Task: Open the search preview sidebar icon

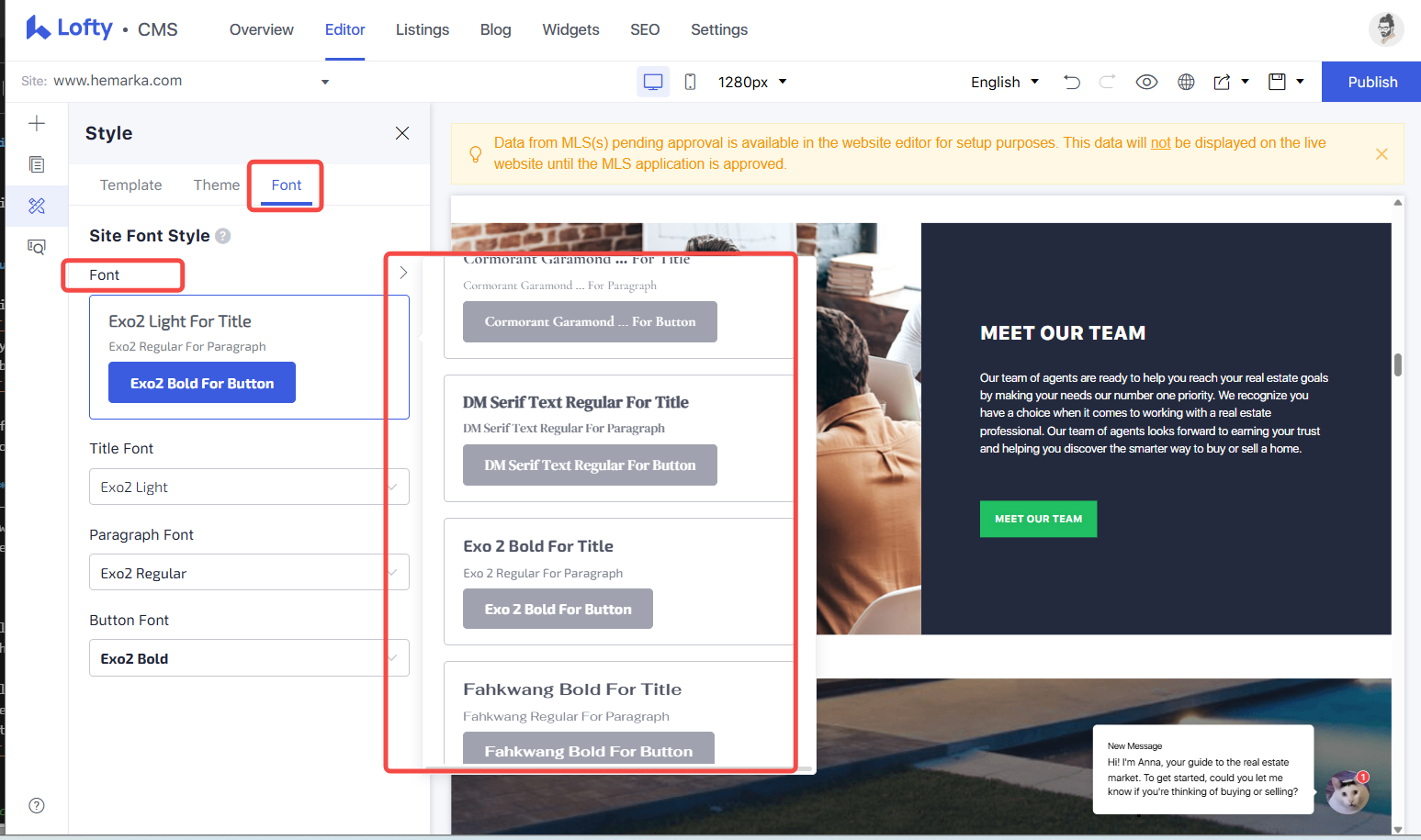Action: pos(37,247)
